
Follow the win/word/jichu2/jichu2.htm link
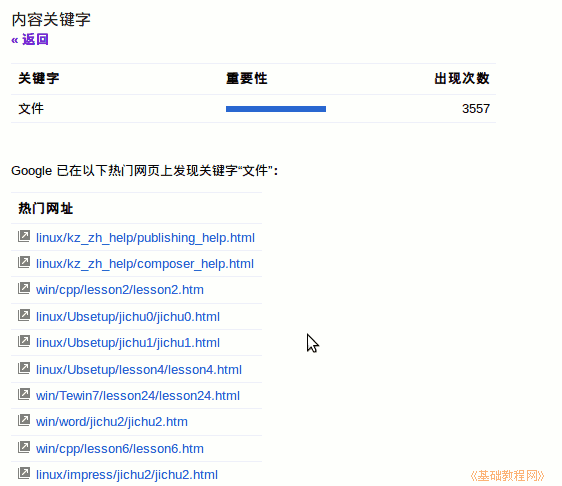tap(111, 422)
